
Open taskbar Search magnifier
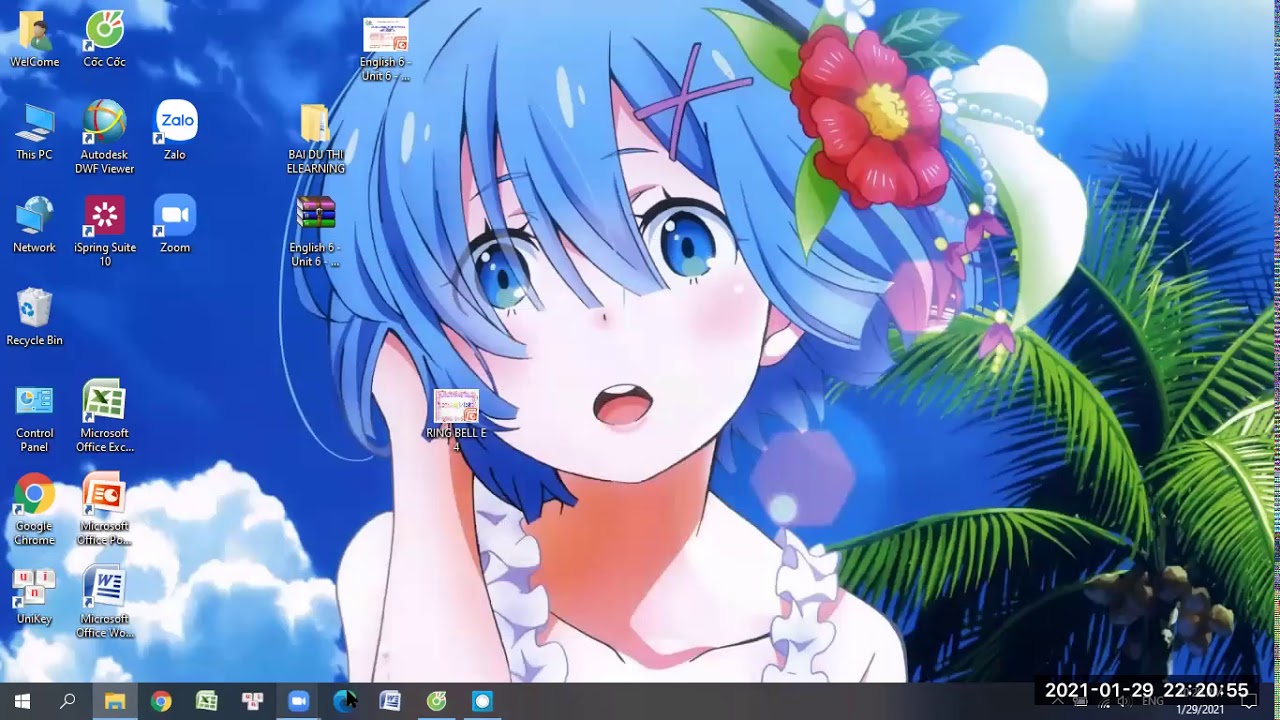[68, 701]
